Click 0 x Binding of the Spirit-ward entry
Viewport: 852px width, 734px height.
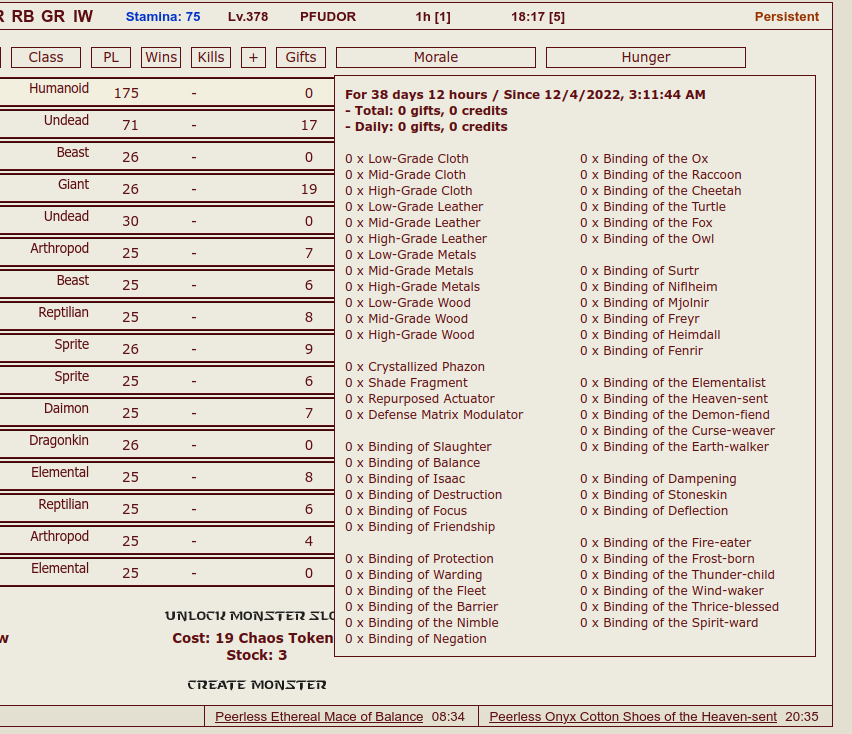[x=669, y=623]
